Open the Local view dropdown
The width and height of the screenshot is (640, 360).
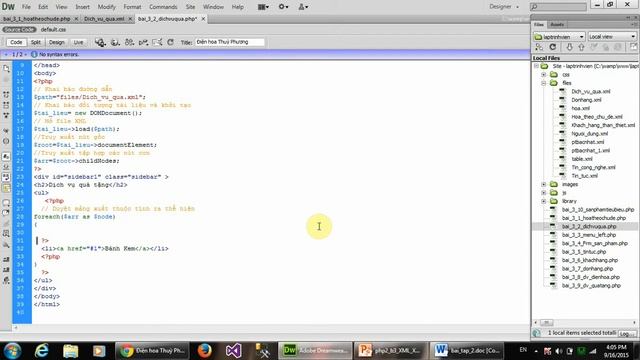coord(612,37)
